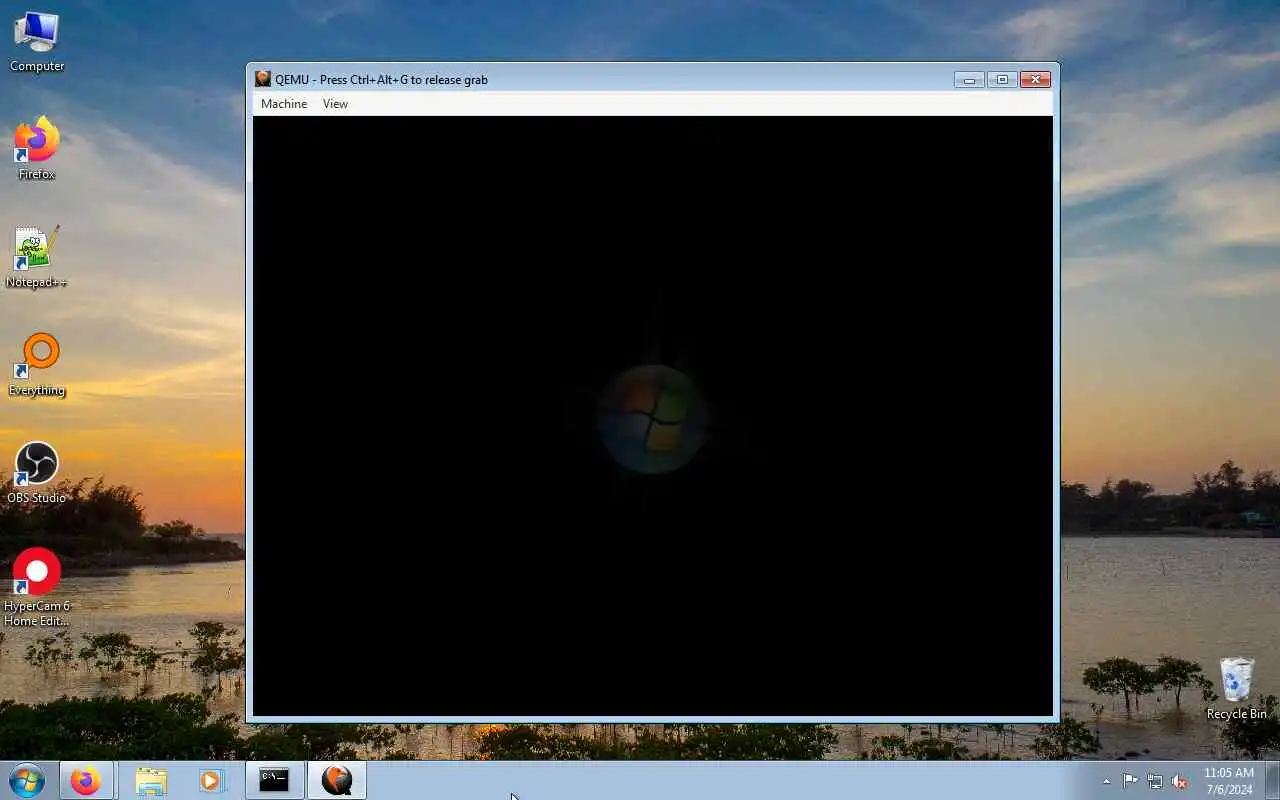Minimize the QEMU window
The image size is (1280, 800).
click(969, 80)
